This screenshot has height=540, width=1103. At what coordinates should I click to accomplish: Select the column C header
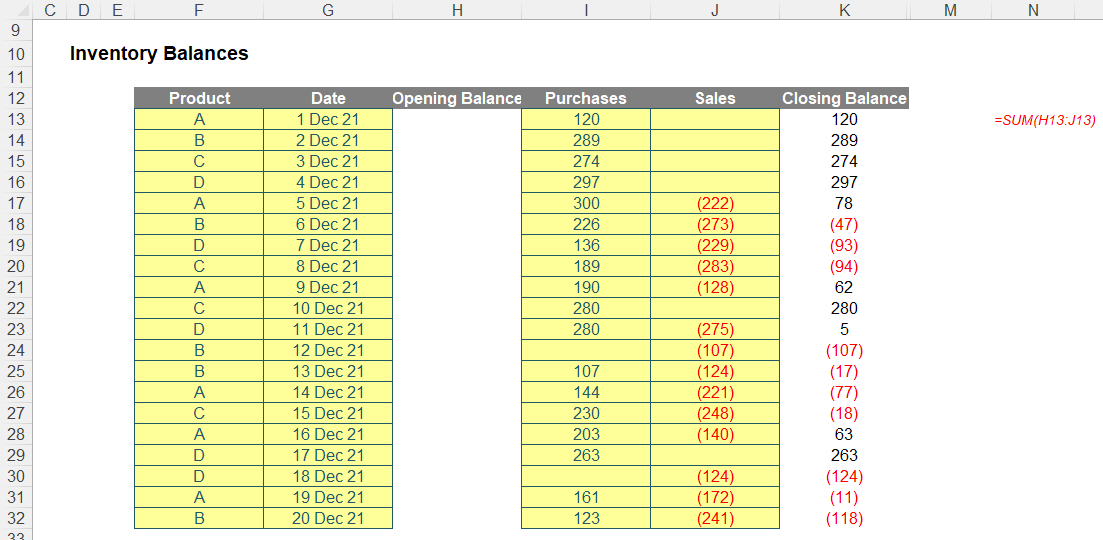(50, 10)
